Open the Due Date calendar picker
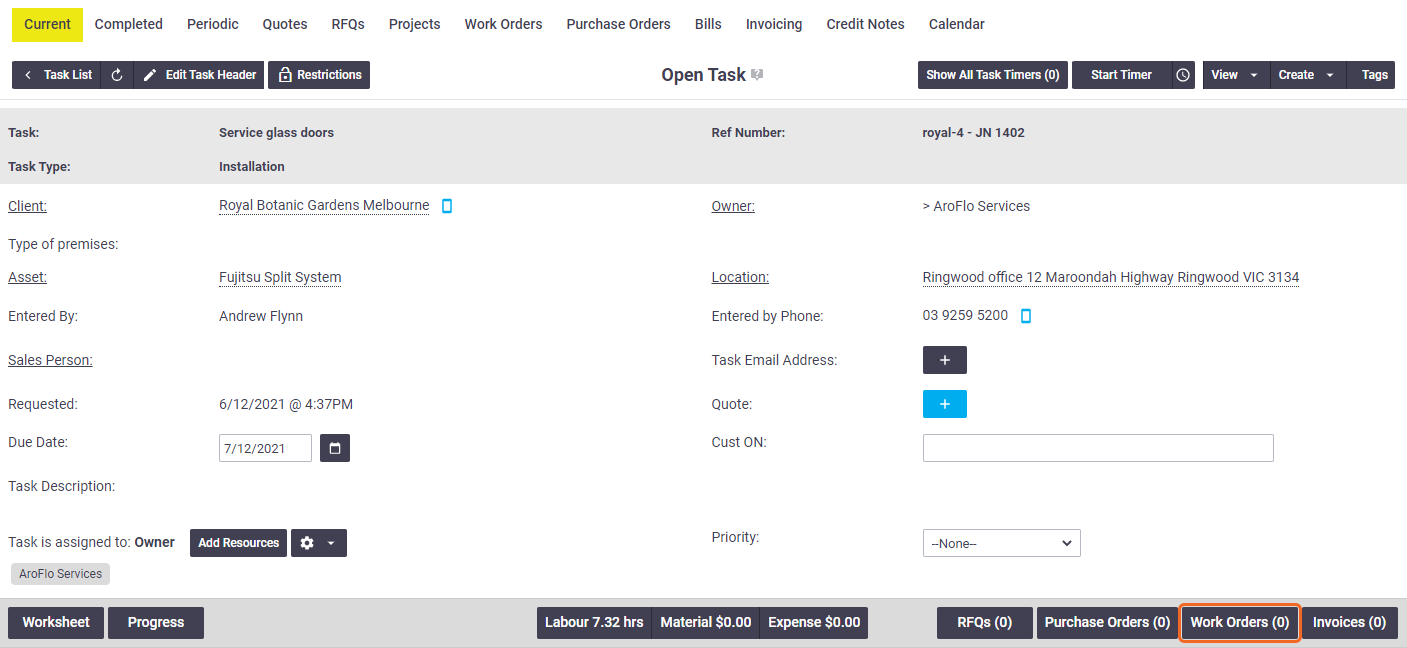This screenshot has height=648, width=1407. (x=335, y=448)
